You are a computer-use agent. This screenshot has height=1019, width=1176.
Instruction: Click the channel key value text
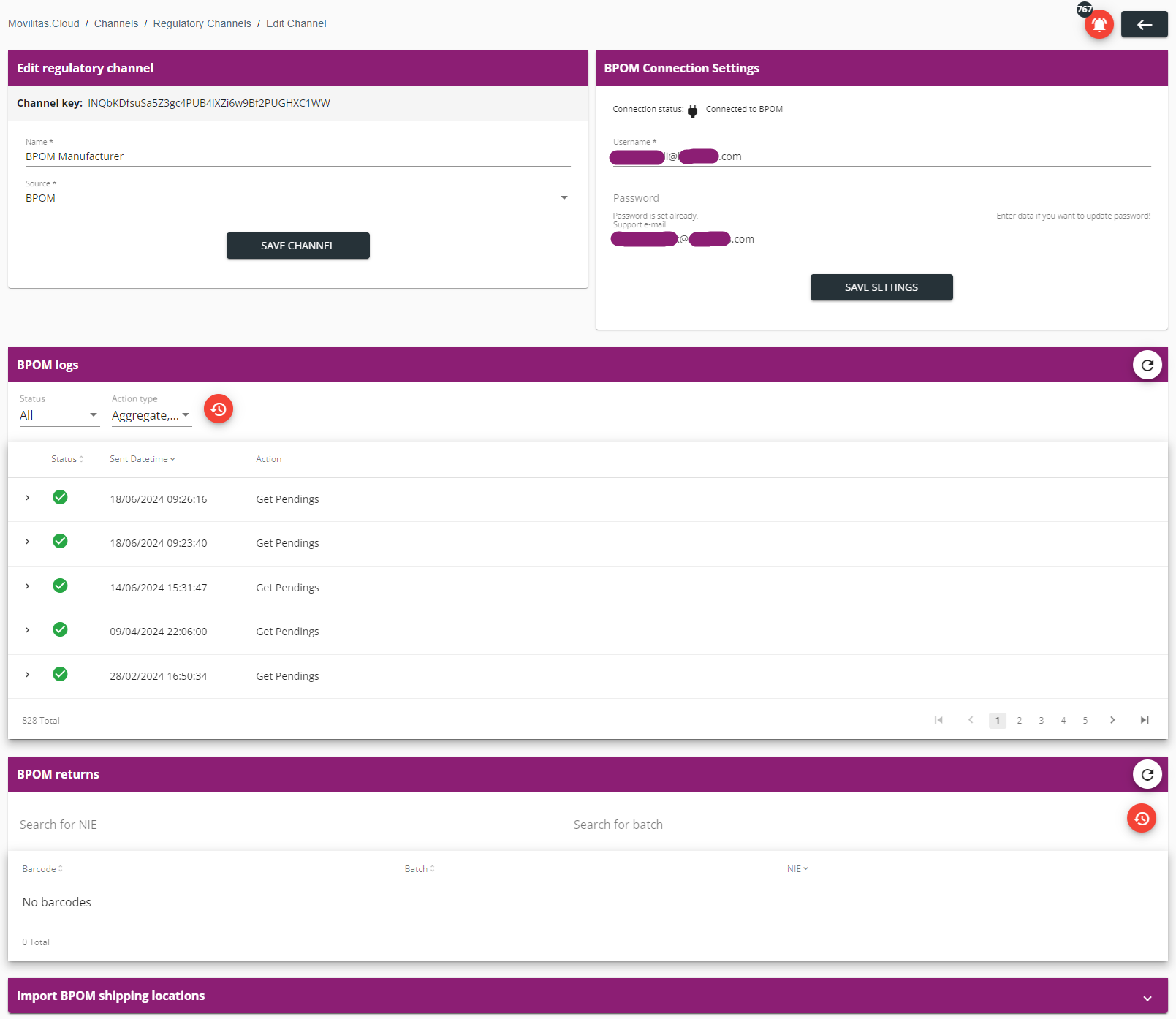pos(209,103)
